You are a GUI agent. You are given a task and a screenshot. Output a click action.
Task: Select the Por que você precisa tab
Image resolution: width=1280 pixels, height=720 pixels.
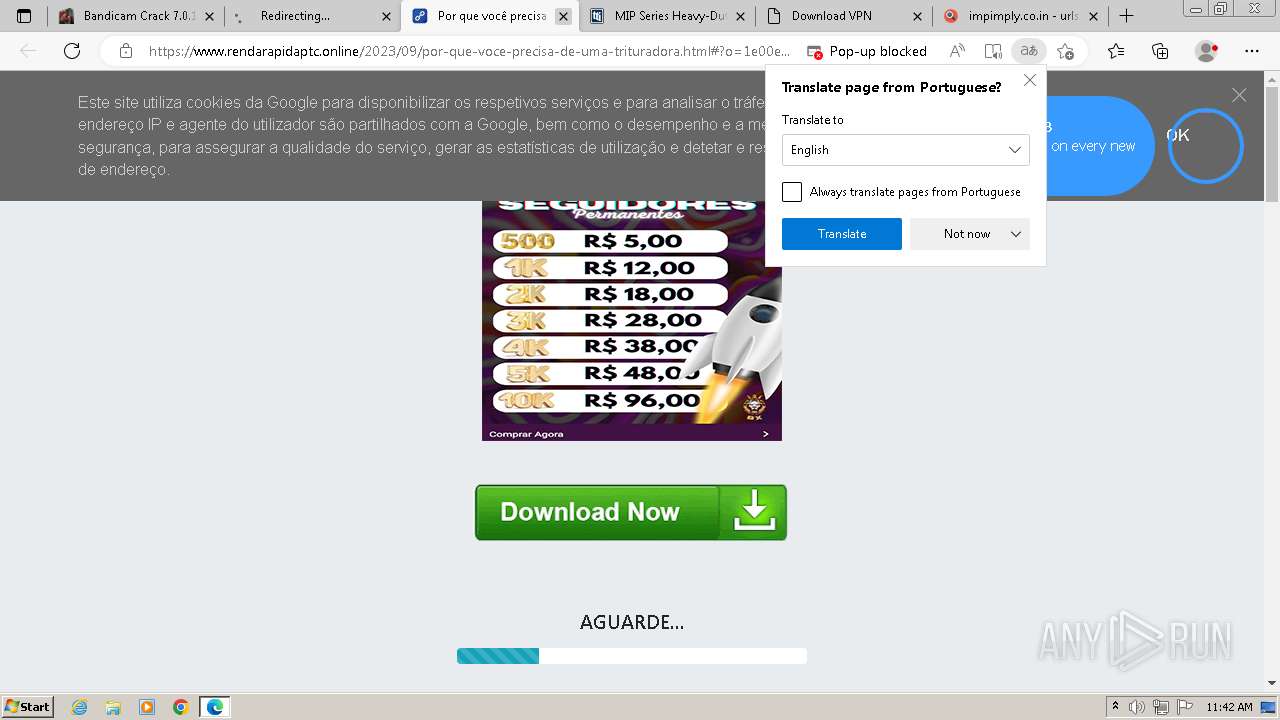[489, 16]
